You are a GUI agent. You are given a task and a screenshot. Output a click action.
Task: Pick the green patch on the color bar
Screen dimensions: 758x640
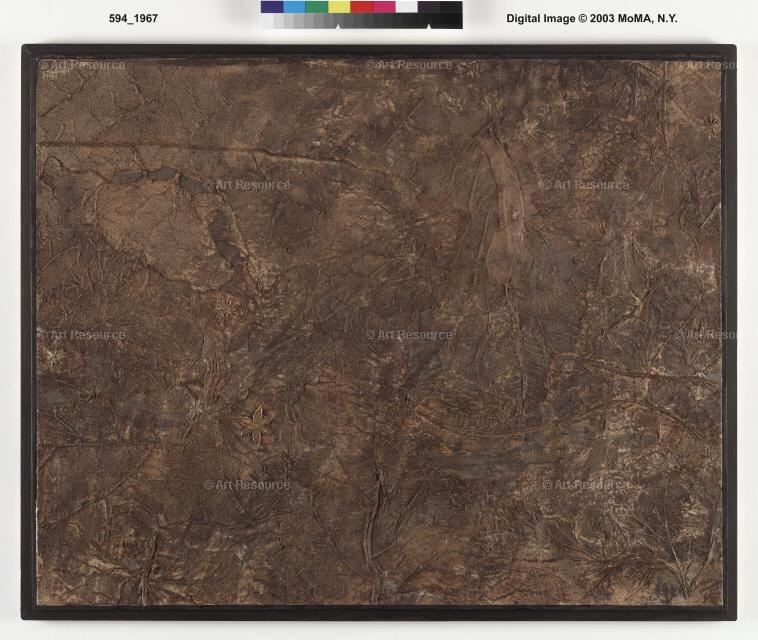point(317,7)
